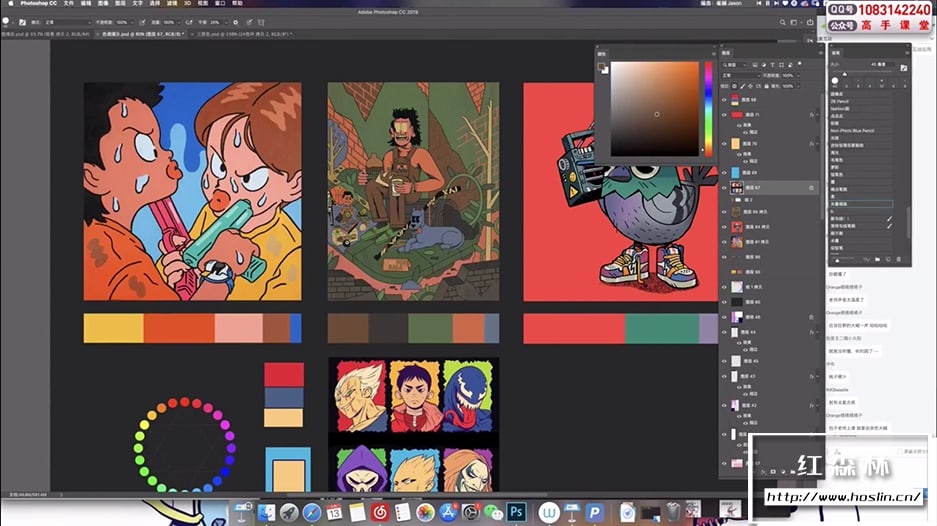Toggle visibility of layer 70
Viewport: 937px width, 526px height.
(725, 143)
